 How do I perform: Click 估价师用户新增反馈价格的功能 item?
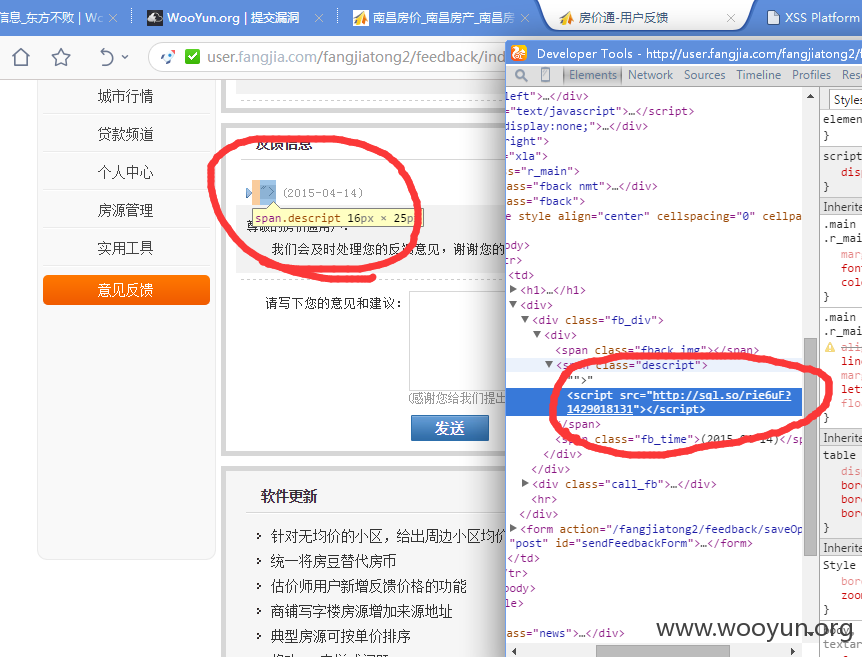[x=368, y=586]
